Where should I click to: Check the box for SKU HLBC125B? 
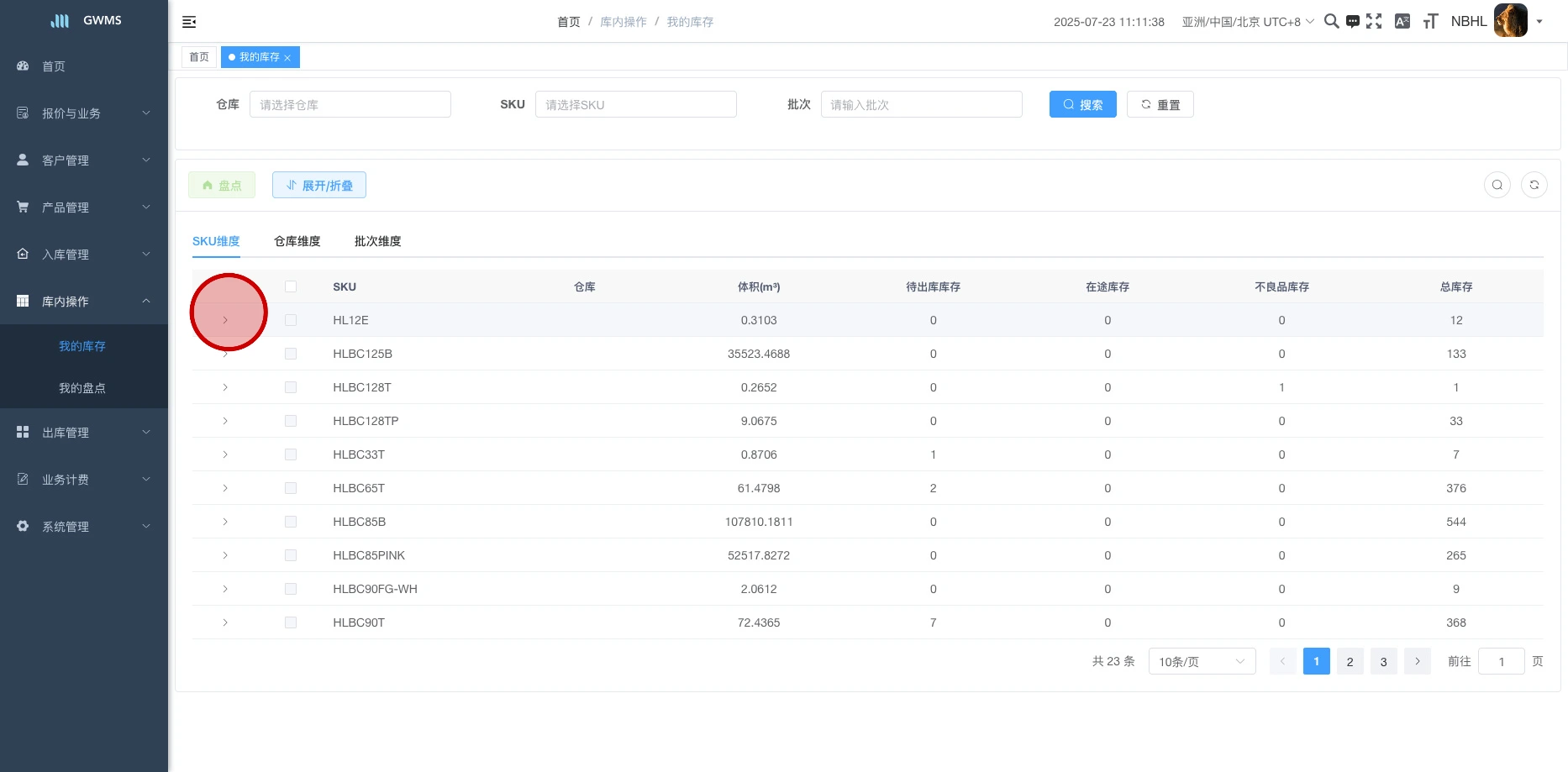[x=291, y=354]
